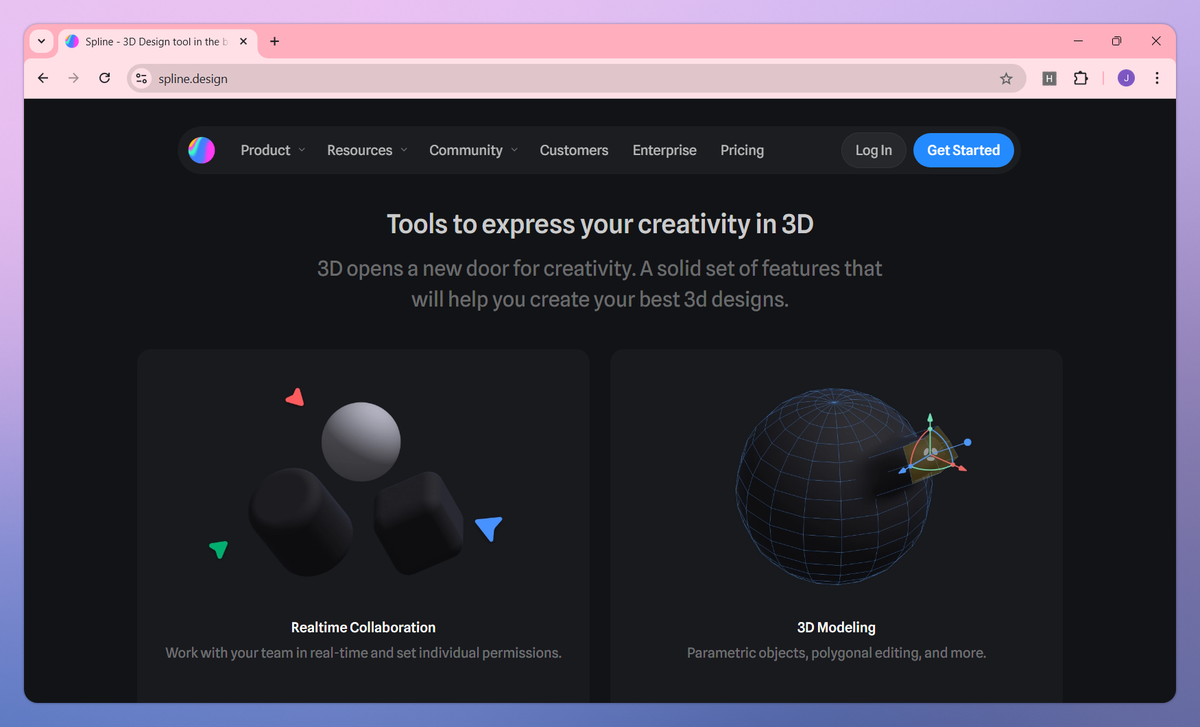Click the Enterprise navigation link
This screenshot has width=1200, height=727.
[664, 150]
